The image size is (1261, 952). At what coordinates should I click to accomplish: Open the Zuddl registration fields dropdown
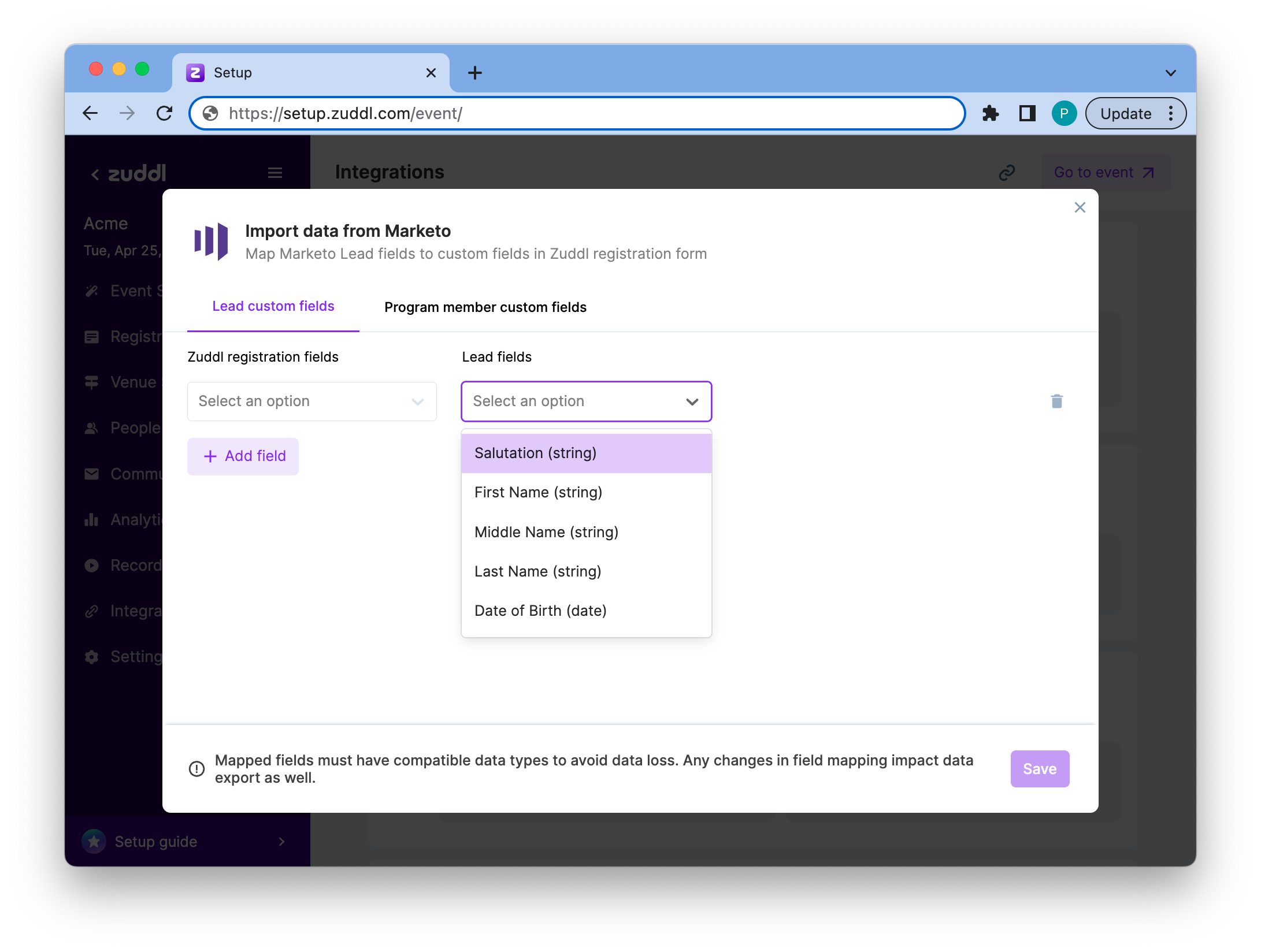[311, 401]
